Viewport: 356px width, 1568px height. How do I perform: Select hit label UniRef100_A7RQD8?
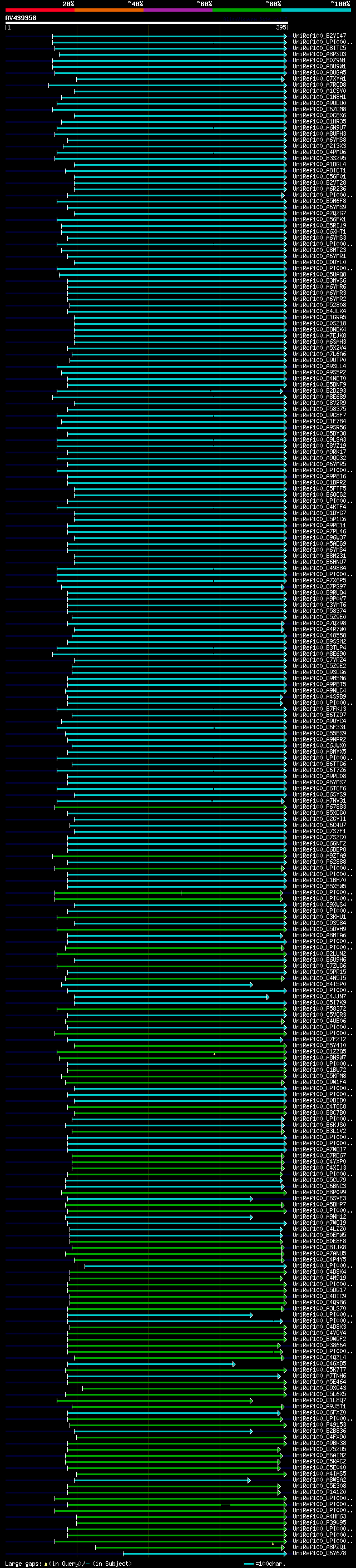(x=319, y=85)
